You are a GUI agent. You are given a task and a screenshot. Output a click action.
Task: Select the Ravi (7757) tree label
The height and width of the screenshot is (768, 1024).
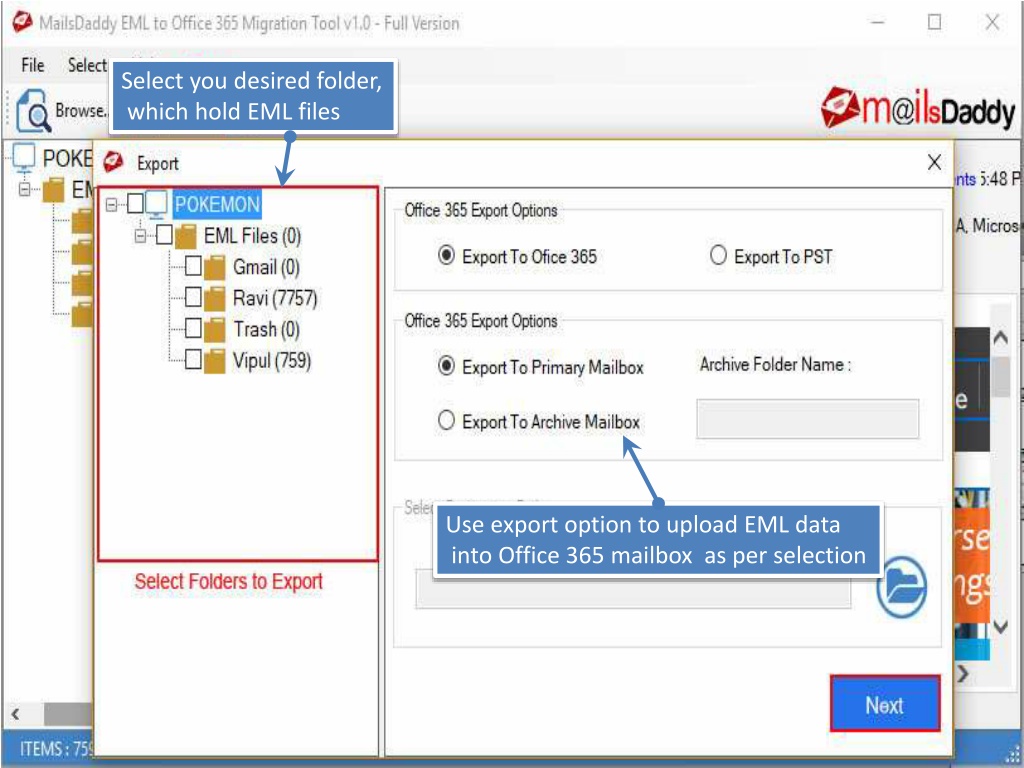tap(275, 298)
